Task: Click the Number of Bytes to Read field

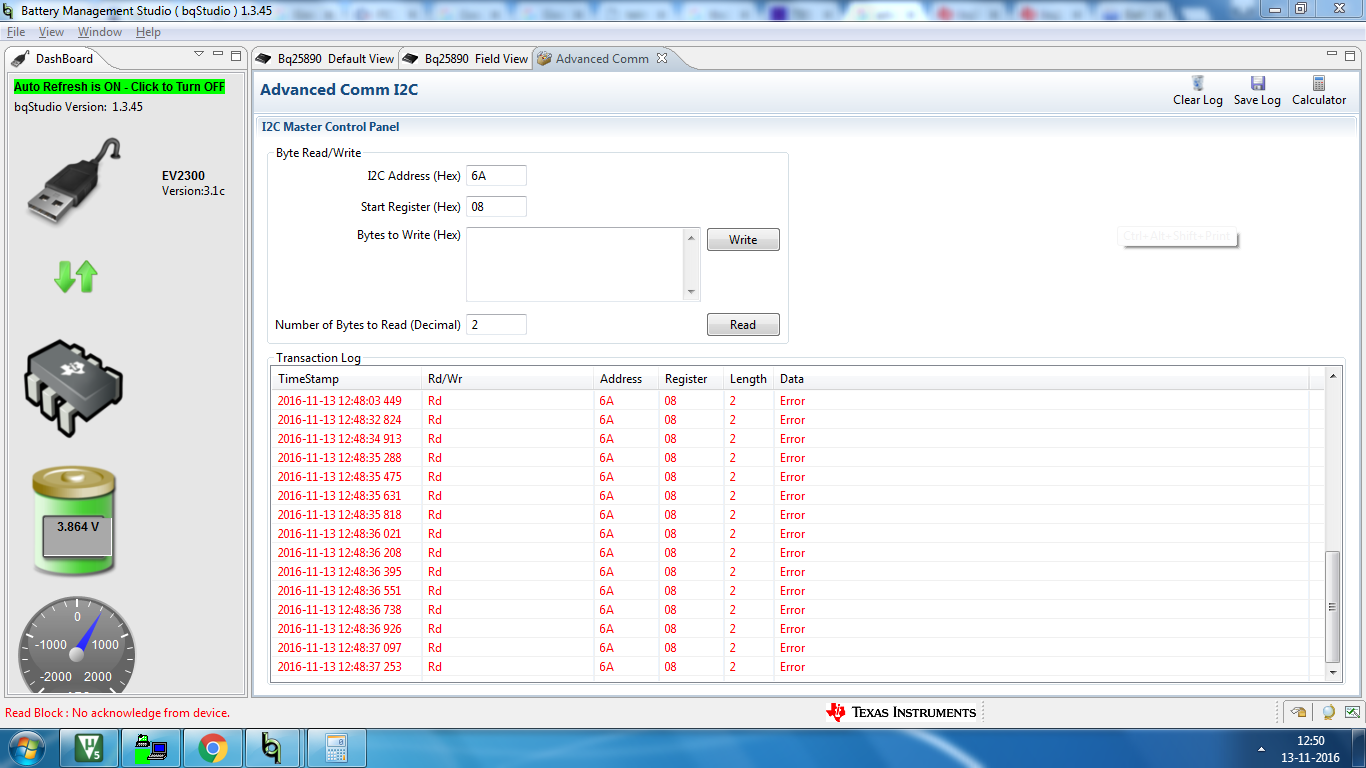Action: tap(496, 325)
